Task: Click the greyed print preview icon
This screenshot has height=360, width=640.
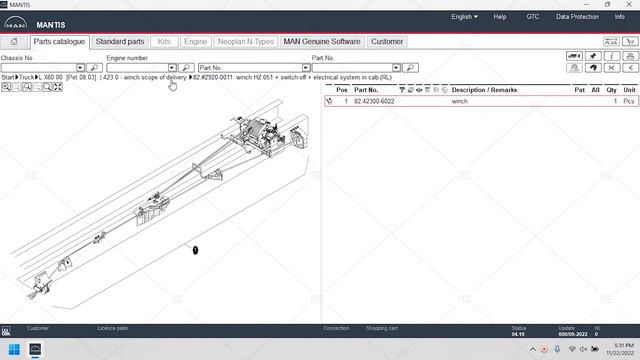Action: [574, 68]
